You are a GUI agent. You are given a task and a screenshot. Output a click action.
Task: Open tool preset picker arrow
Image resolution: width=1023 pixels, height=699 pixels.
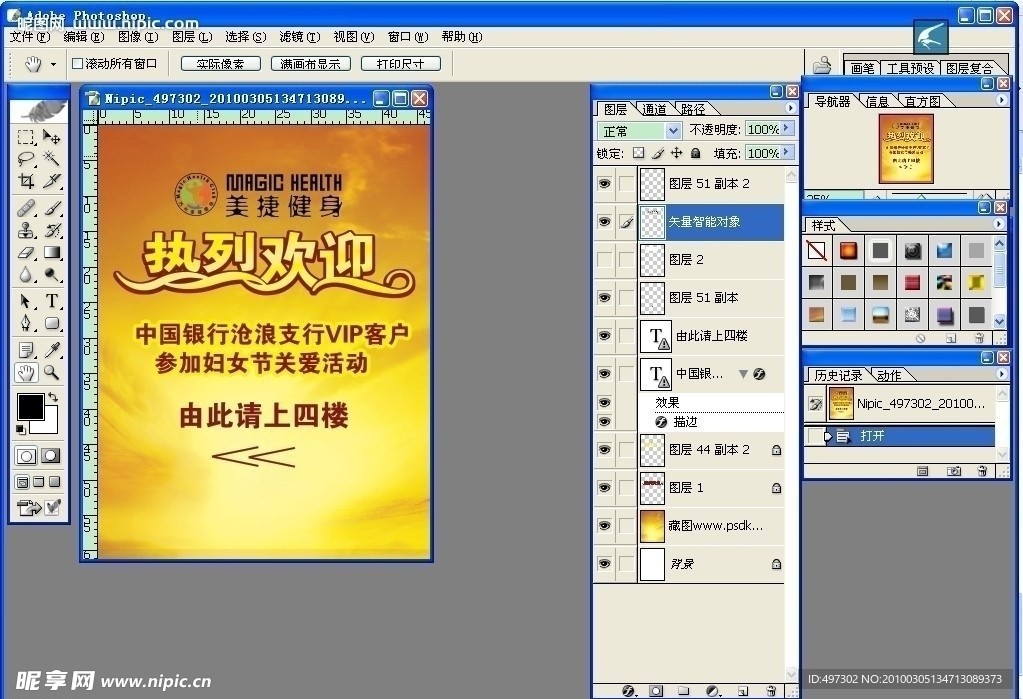pyautogui.click(x=53, y=64)
